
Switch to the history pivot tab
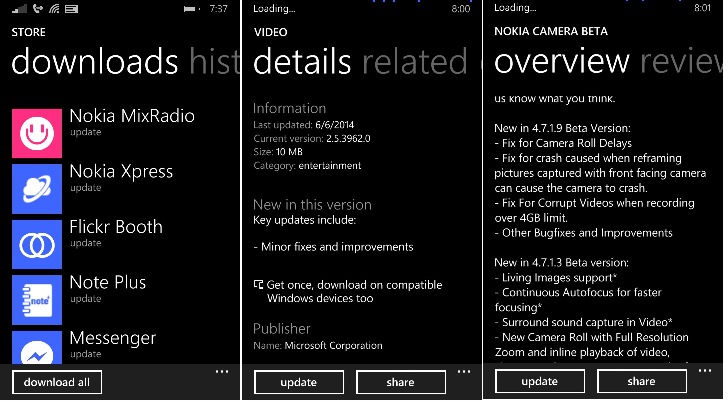214,62
